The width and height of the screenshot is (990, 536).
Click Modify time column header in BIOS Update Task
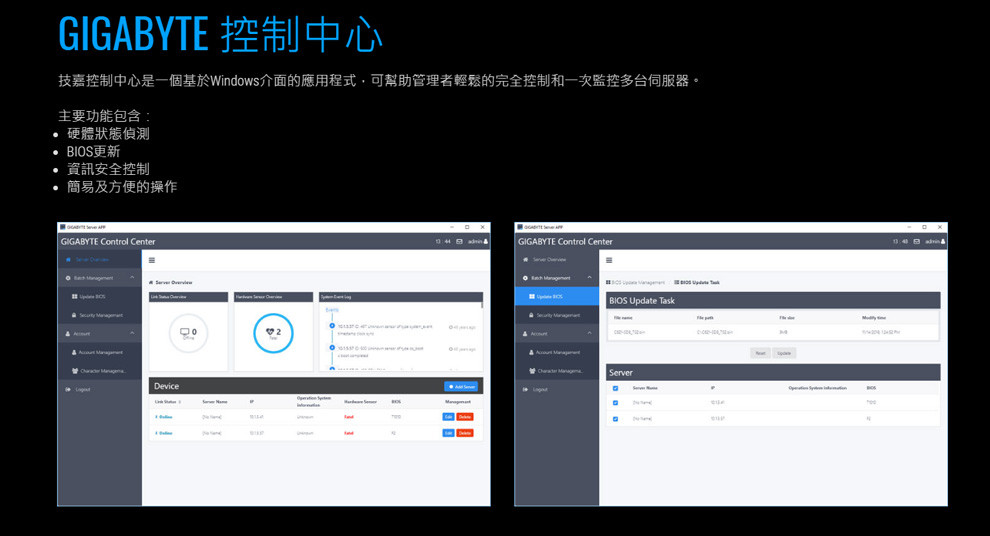pos(874,318)
